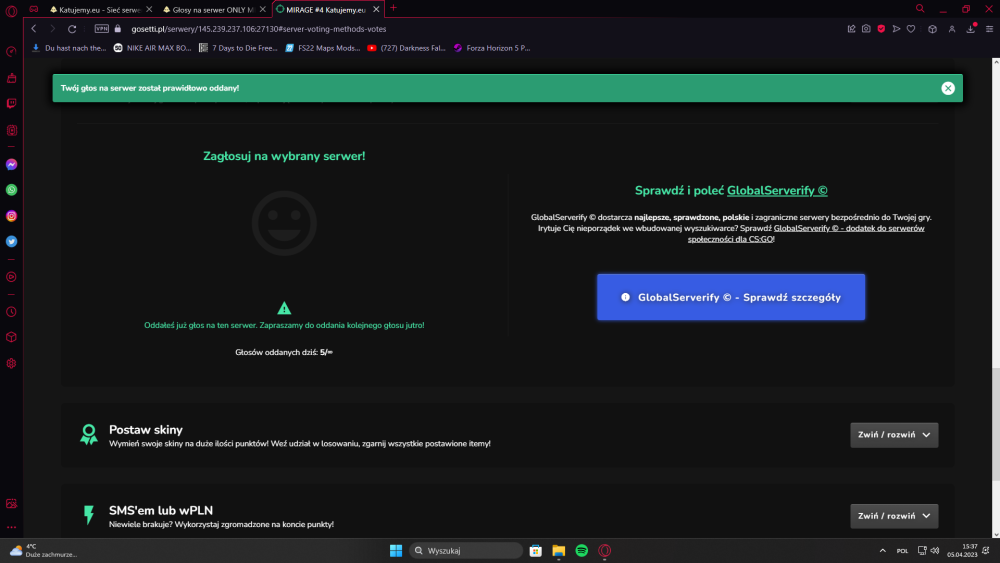Click the page vertical scrollbar

point(996,424)
